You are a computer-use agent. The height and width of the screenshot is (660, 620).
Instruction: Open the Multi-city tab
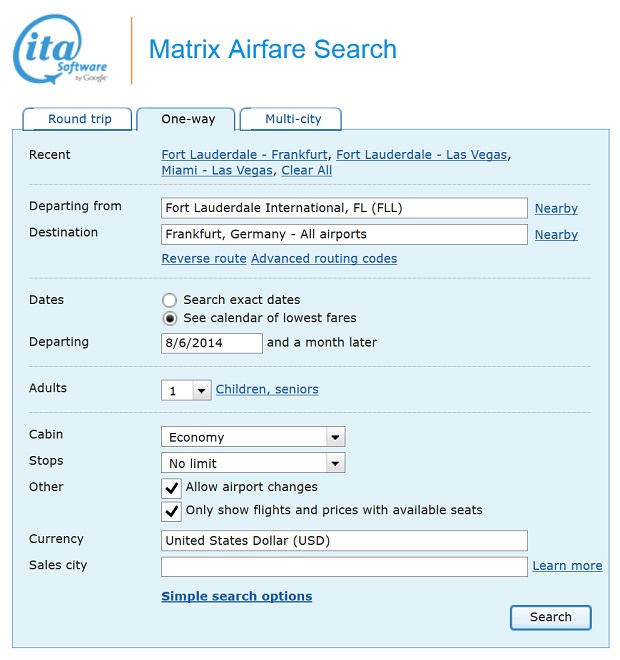point(290,119)
